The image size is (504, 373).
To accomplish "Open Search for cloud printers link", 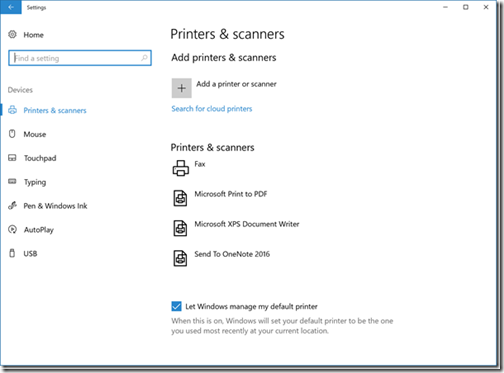I will [212, 109].
